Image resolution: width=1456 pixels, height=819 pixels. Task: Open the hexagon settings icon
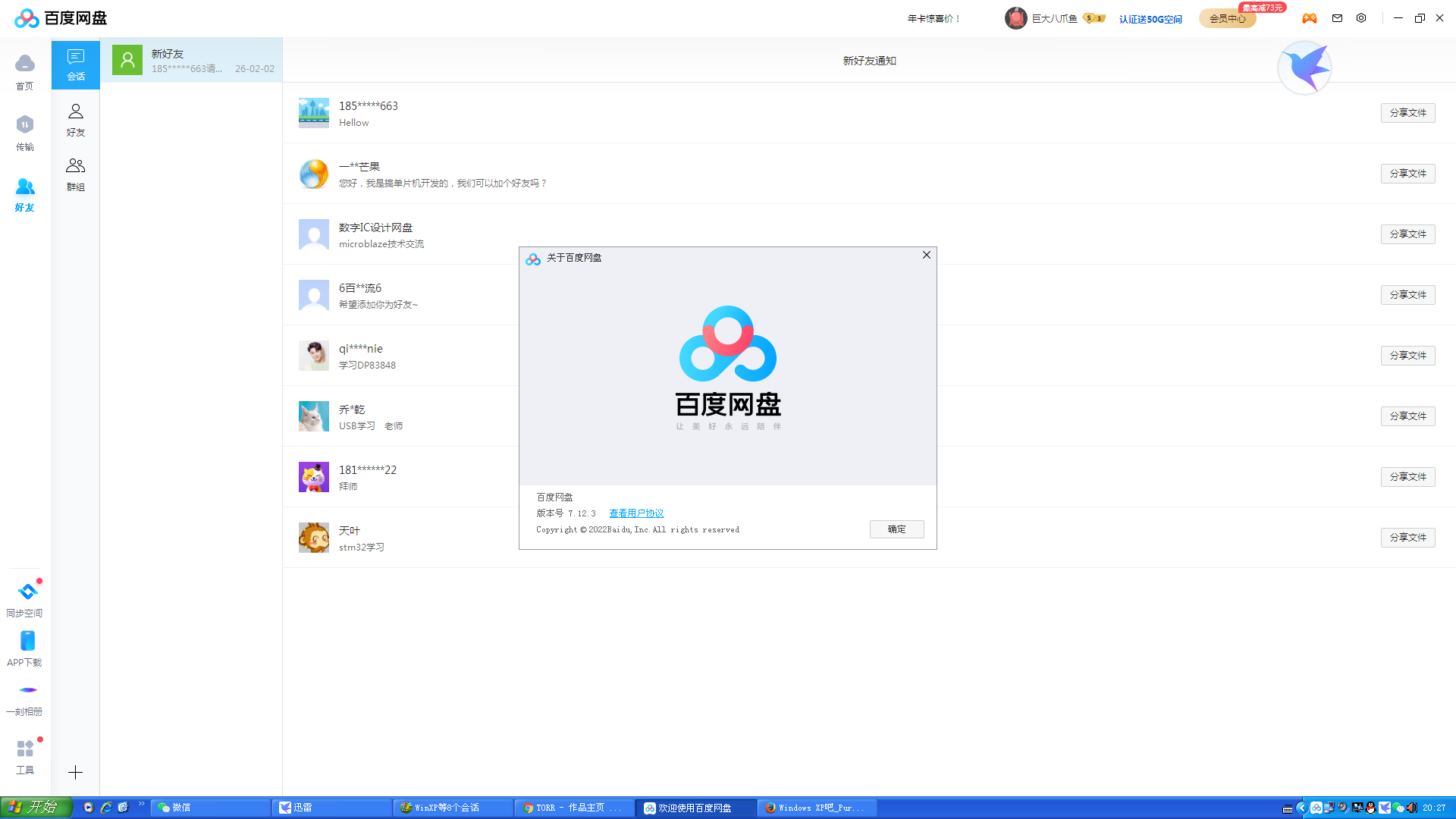tap(1361, 18)
